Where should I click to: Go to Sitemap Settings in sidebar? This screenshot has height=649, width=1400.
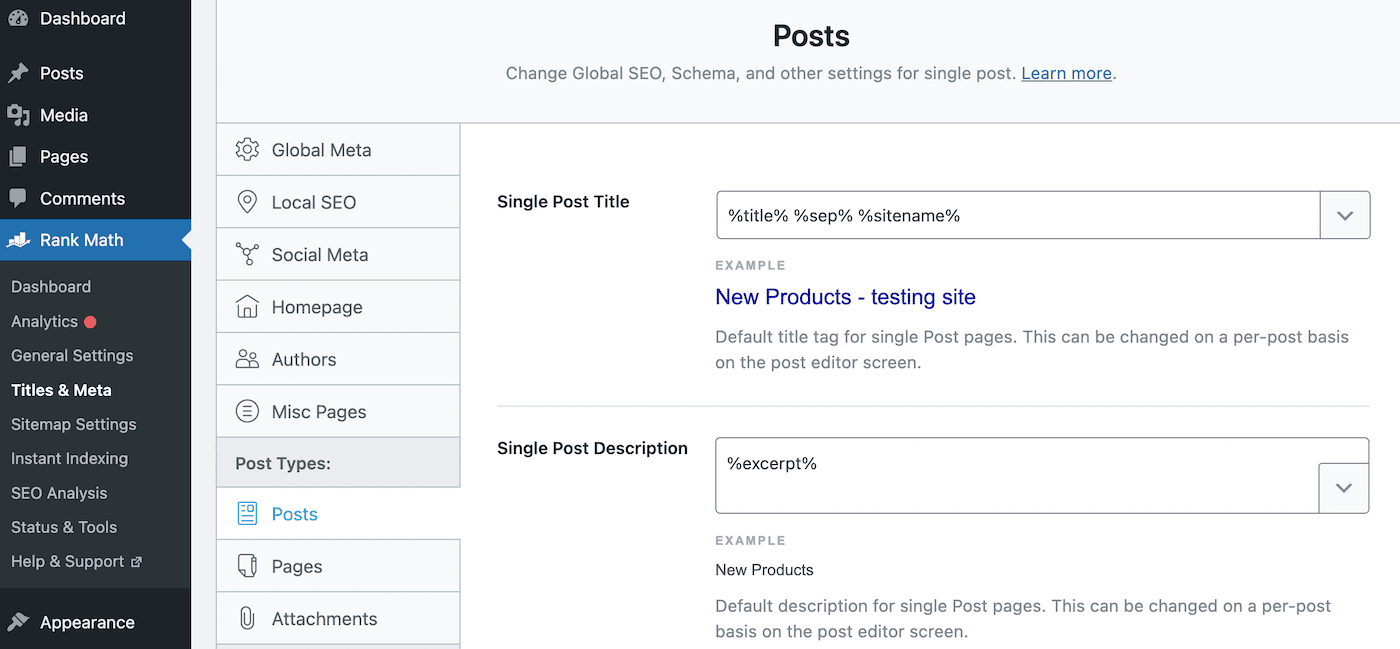73,424
